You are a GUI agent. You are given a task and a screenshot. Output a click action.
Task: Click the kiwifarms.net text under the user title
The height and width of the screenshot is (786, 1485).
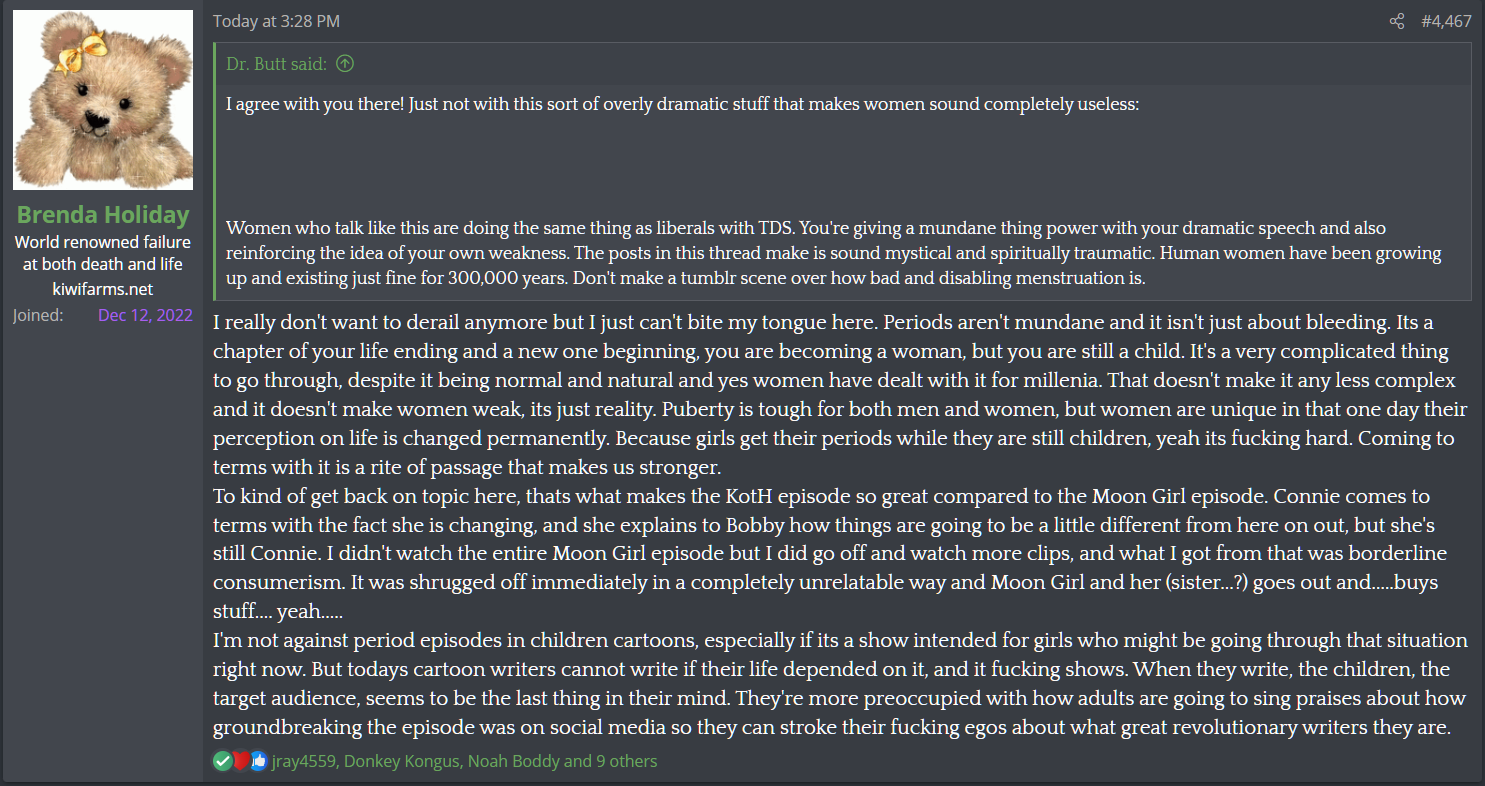click(103, 288)
